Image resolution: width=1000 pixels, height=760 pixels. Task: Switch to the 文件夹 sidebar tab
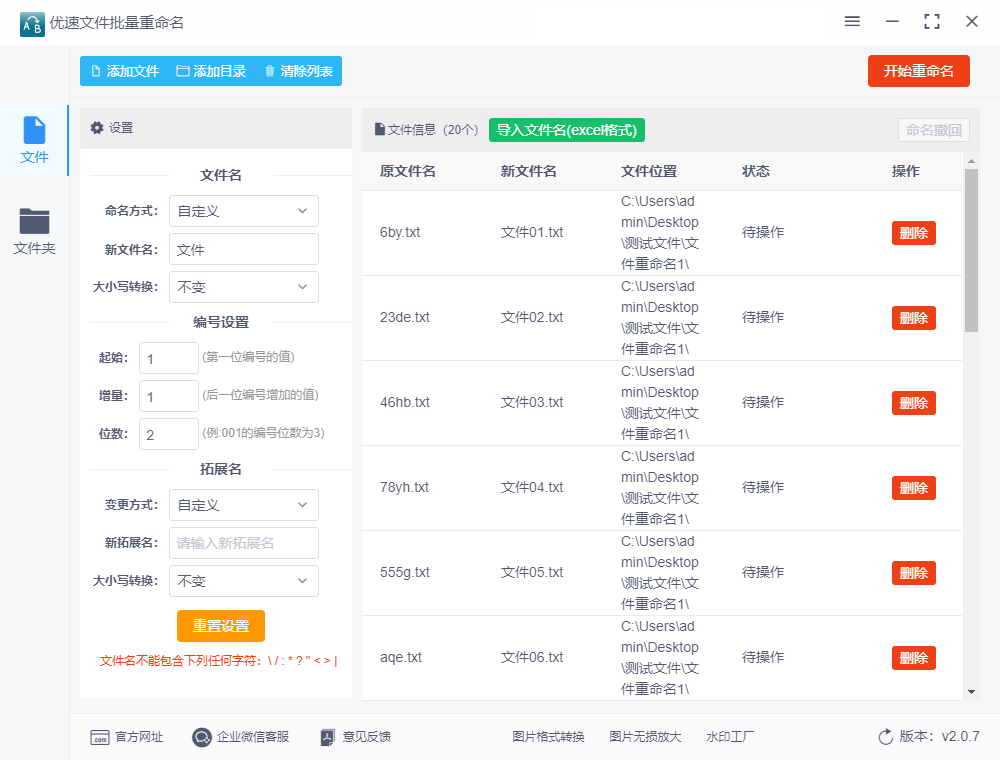click(34, 231)
